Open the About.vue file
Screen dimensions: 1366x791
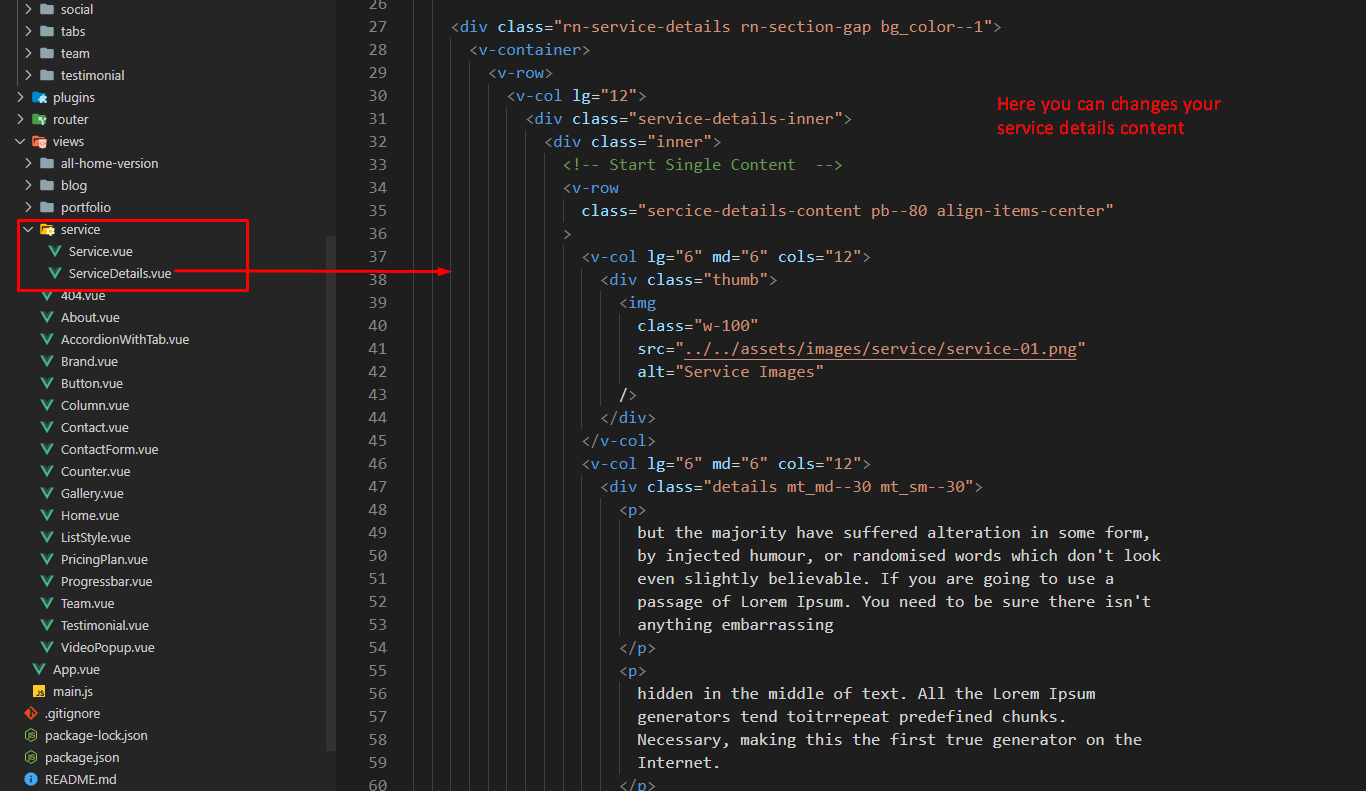tap(89, 318)
